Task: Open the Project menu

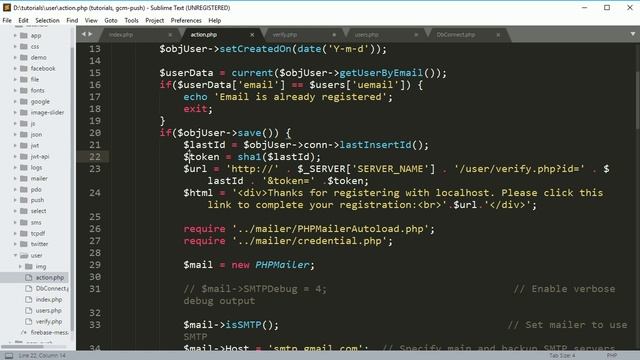Action: click(x=154, y=20)
